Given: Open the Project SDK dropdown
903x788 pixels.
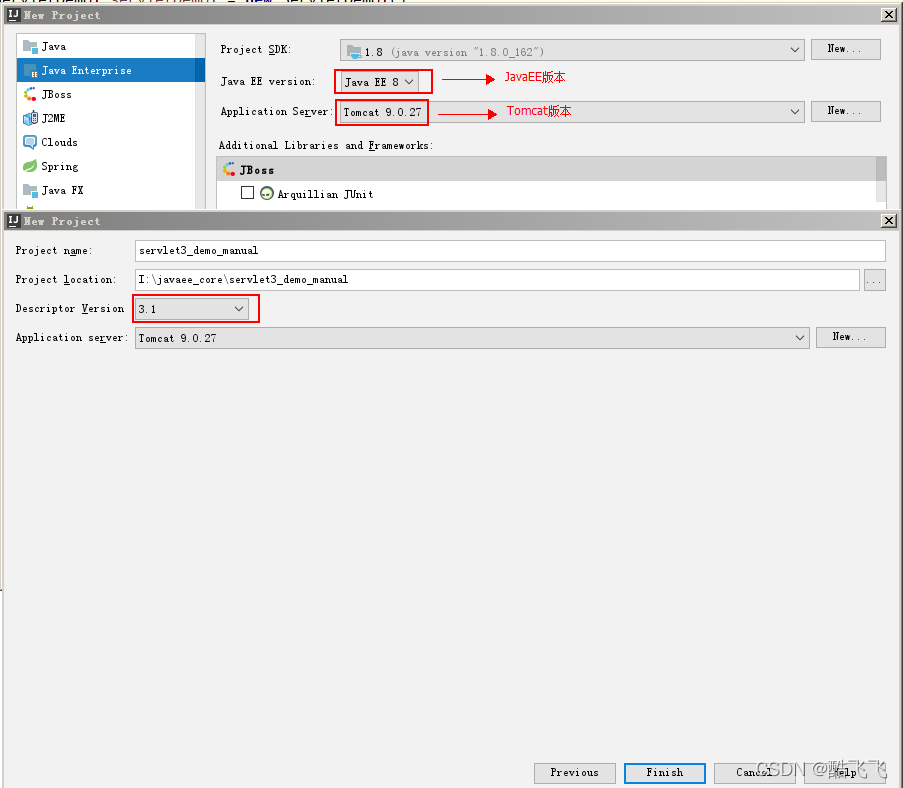Looking at the screenshot, I should [572, 50].
